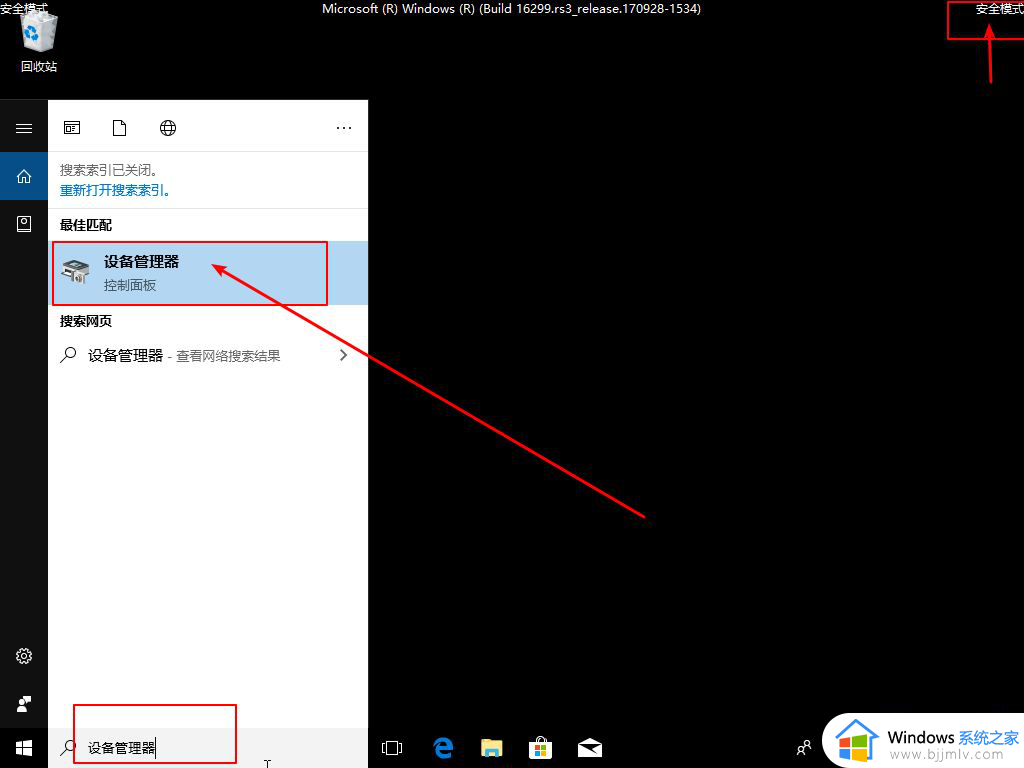Open the Mail app from the taskbar

click(590, 748)
